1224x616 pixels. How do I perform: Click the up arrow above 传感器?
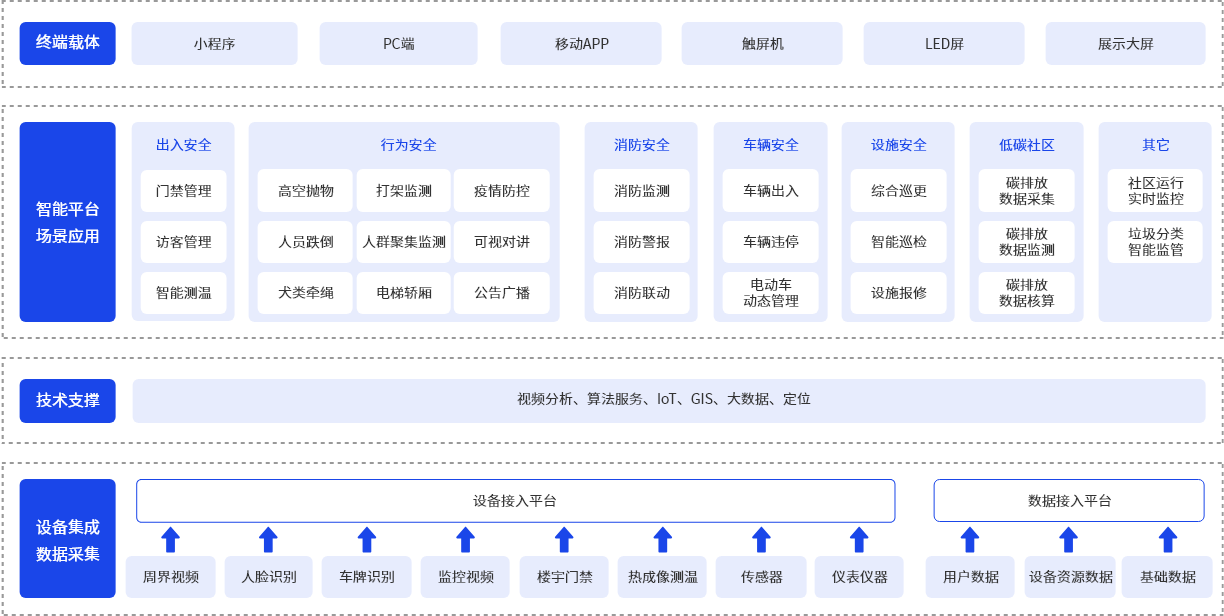[761, 540]
